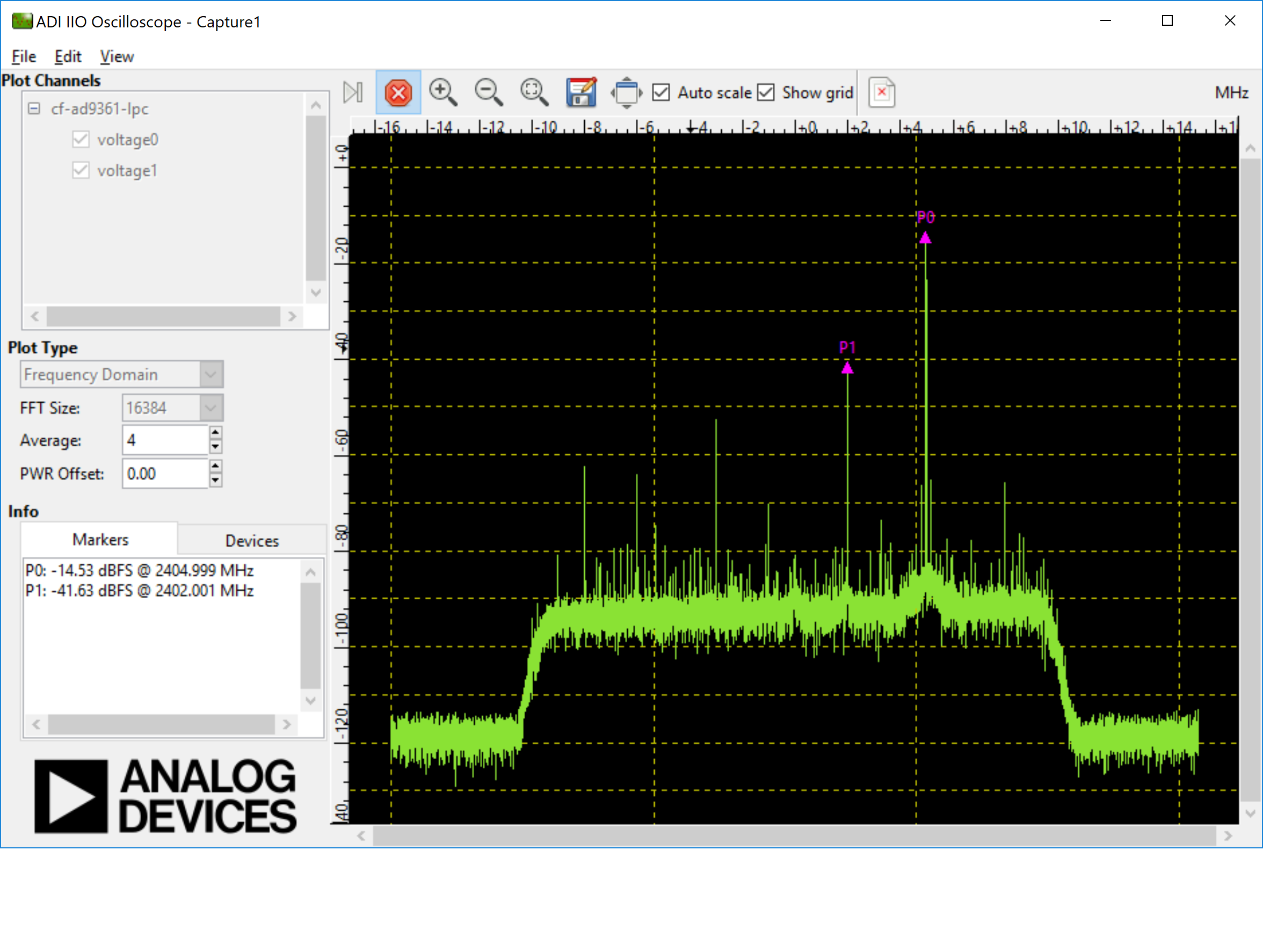Uncheck the Show grid checkbox

(x=765, y=92)
